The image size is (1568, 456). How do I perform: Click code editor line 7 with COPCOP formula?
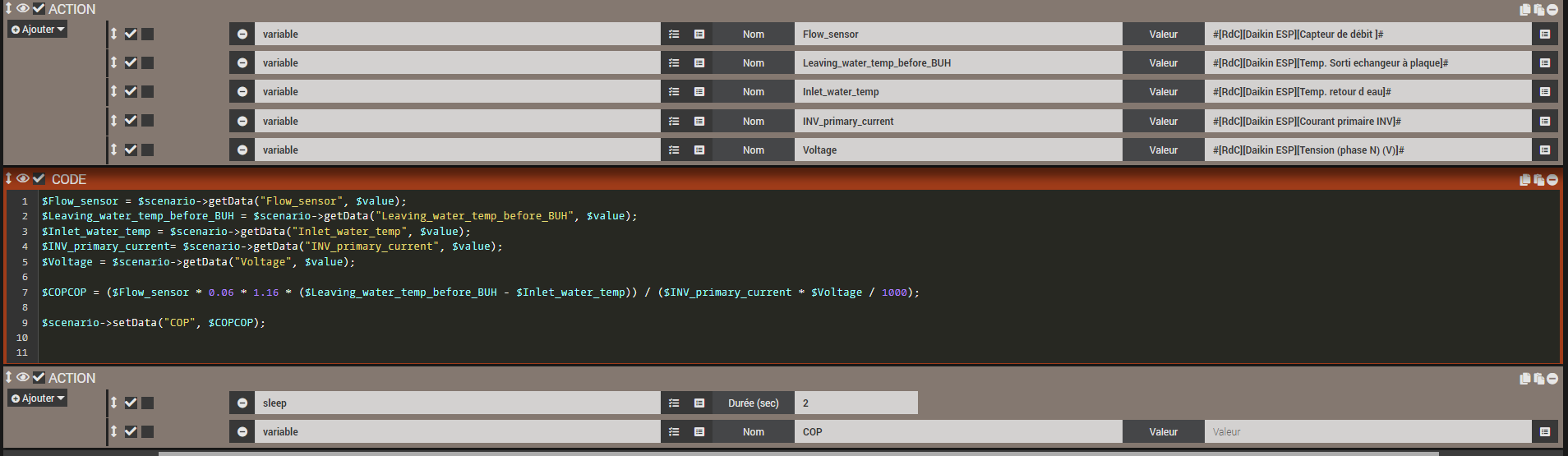(480, 292)
